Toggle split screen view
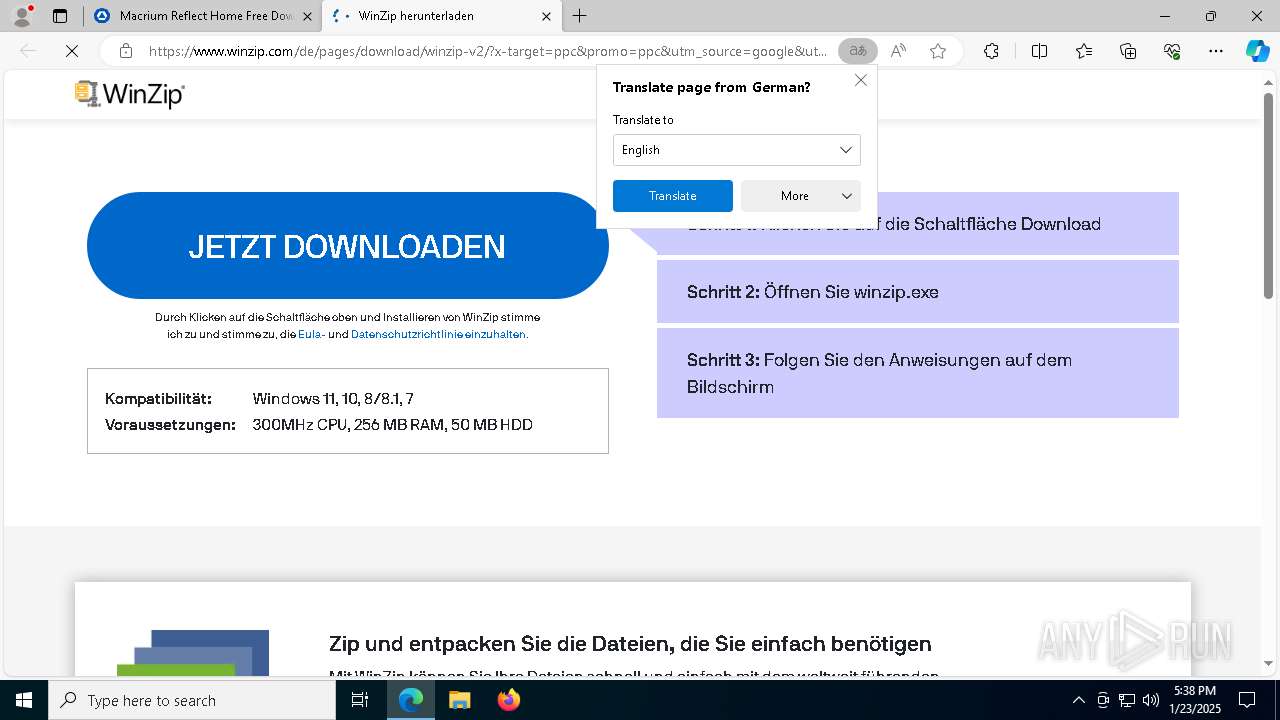 [1039, 51]
